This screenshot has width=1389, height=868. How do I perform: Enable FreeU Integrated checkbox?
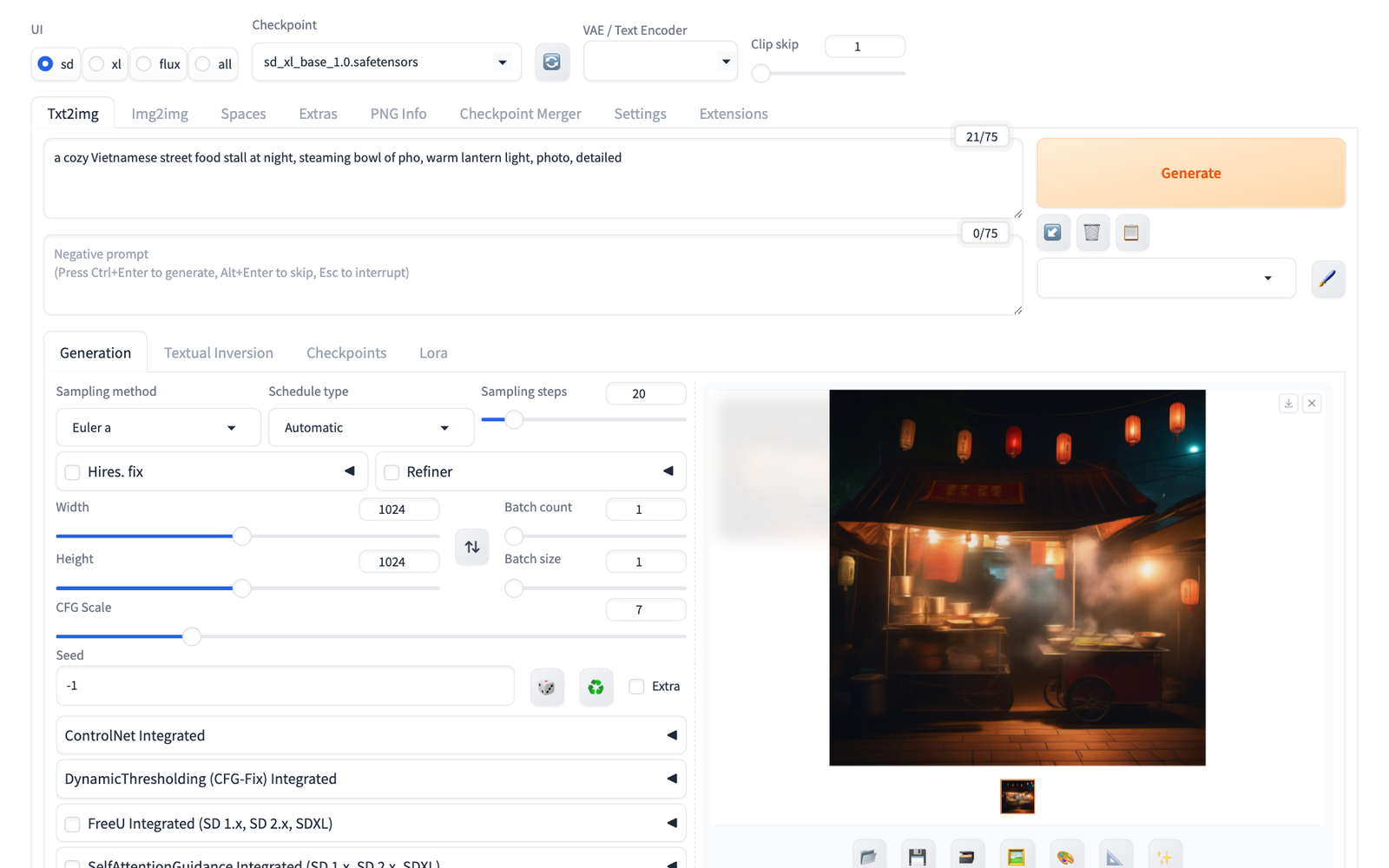[x=73, y=825]
